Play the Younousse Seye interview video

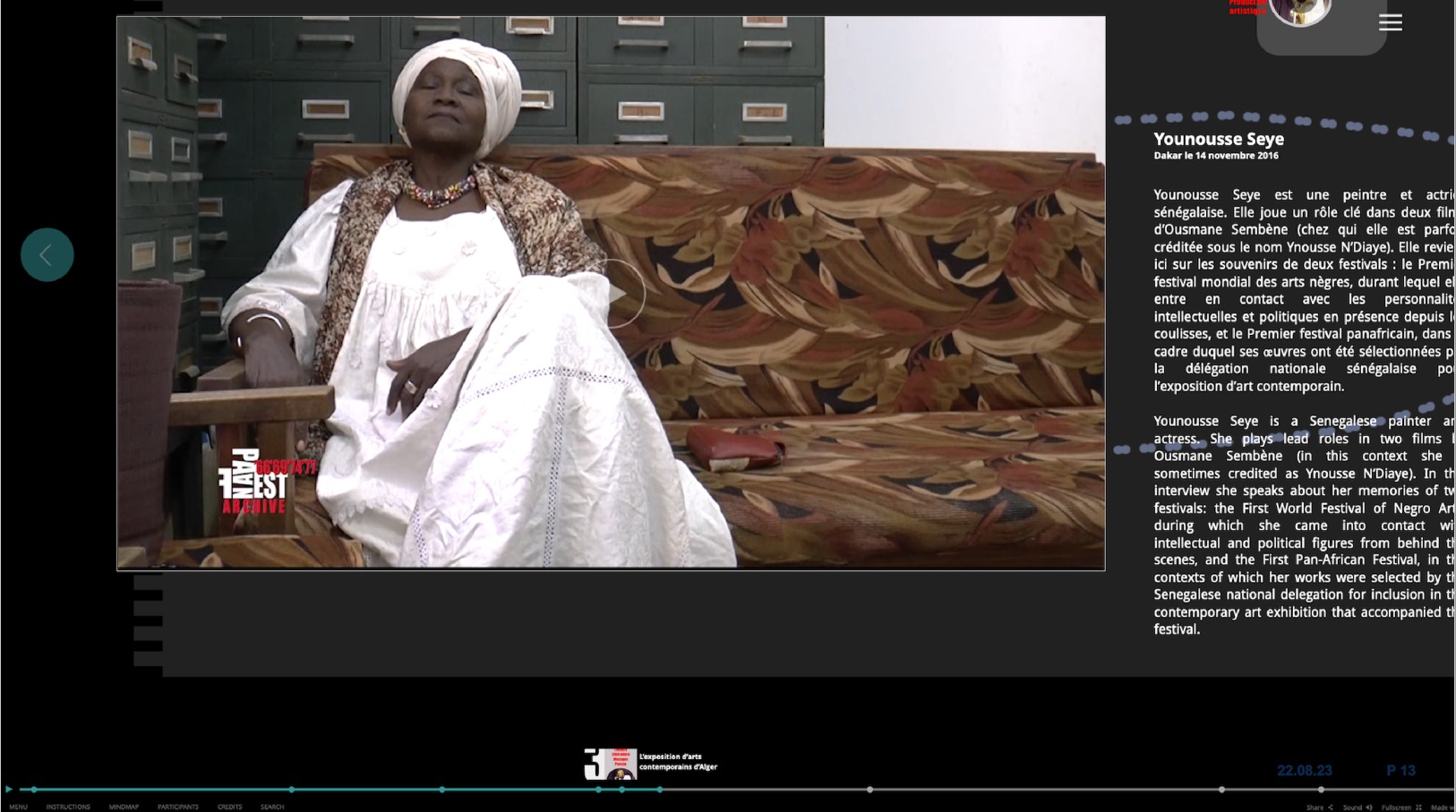[x=618, y=294]
